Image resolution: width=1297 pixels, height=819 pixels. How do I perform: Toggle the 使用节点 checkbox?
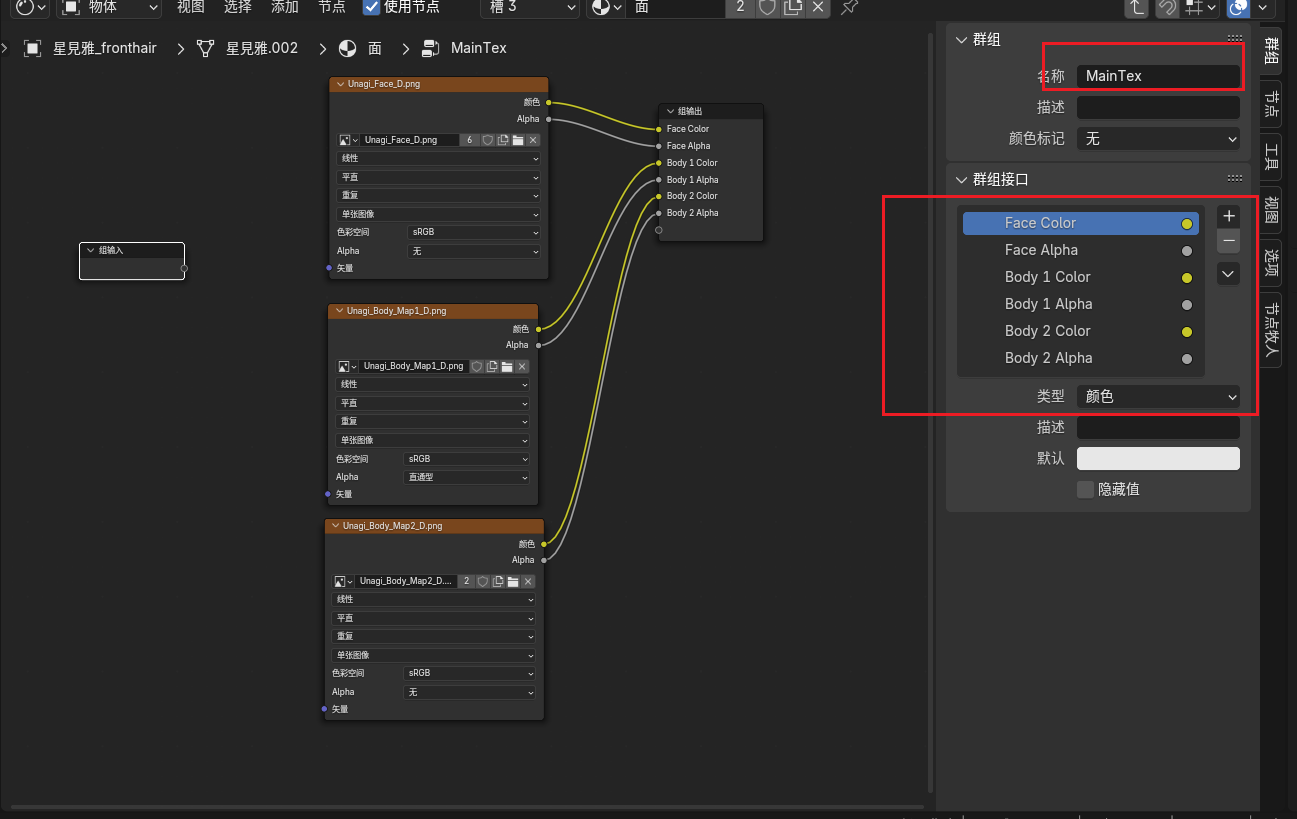click(x=372, y=7)
